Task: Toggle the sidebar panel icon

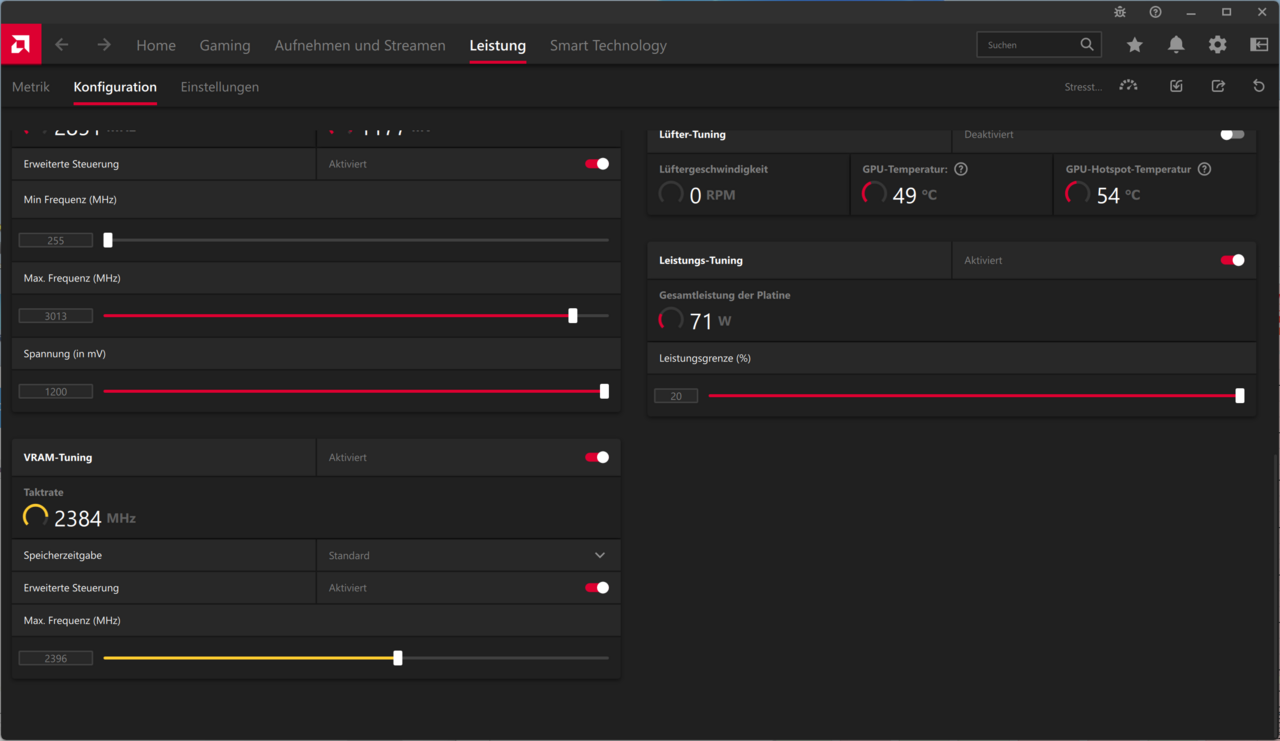Action: (1259, 45)
